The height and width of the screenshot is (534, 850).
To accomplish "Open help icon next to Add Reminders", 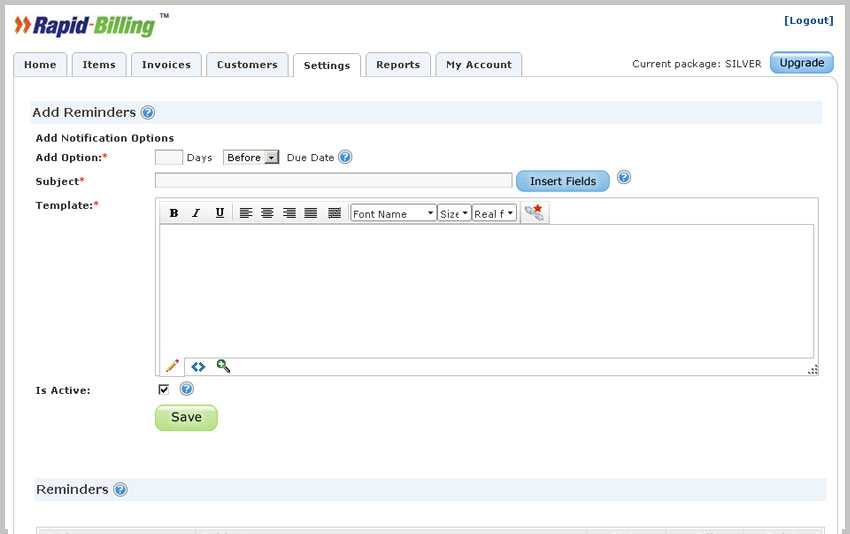I will point(147,112).
